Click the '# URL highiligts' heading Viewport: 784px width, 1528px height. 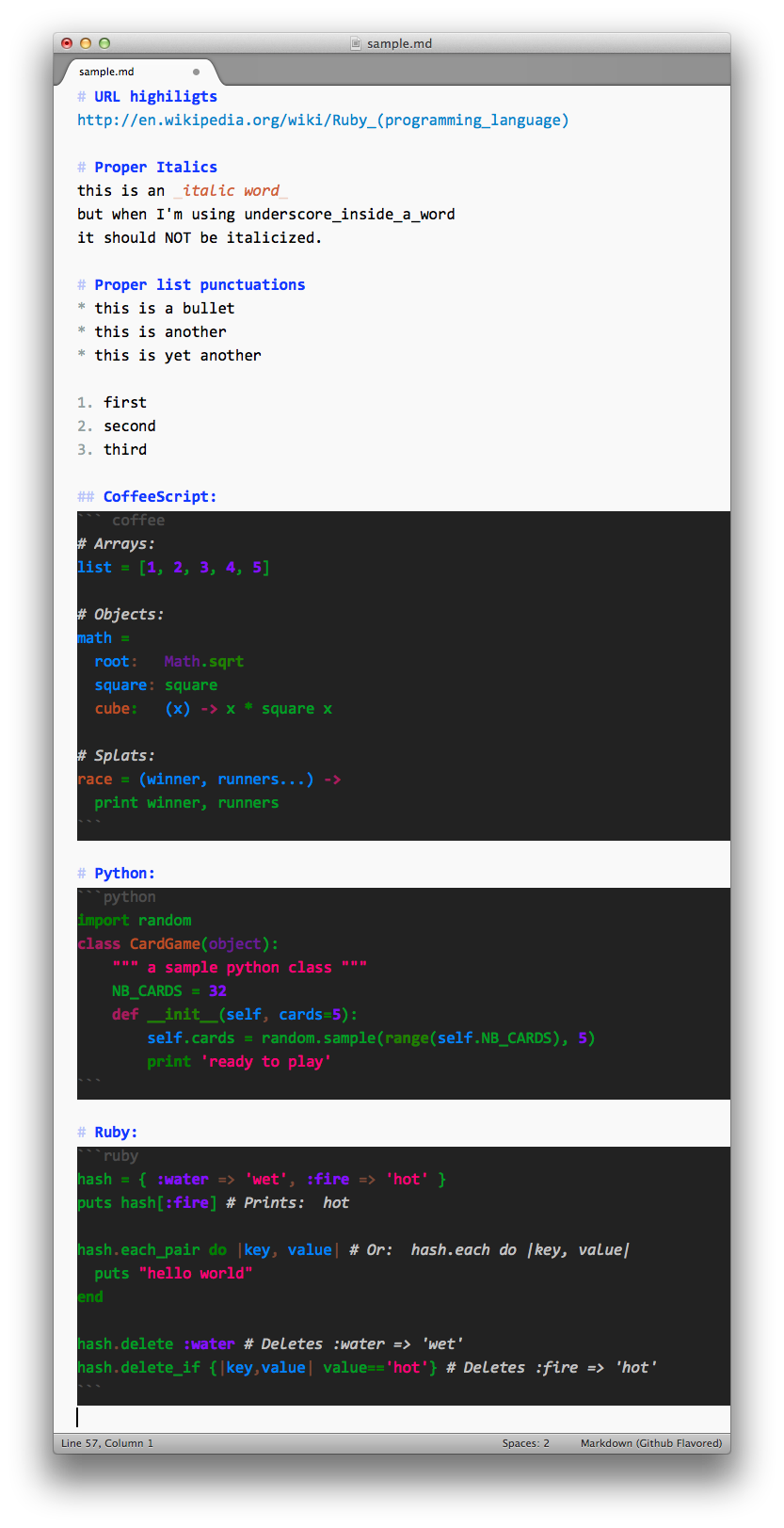pyautogui.click(x=147, y=97)
